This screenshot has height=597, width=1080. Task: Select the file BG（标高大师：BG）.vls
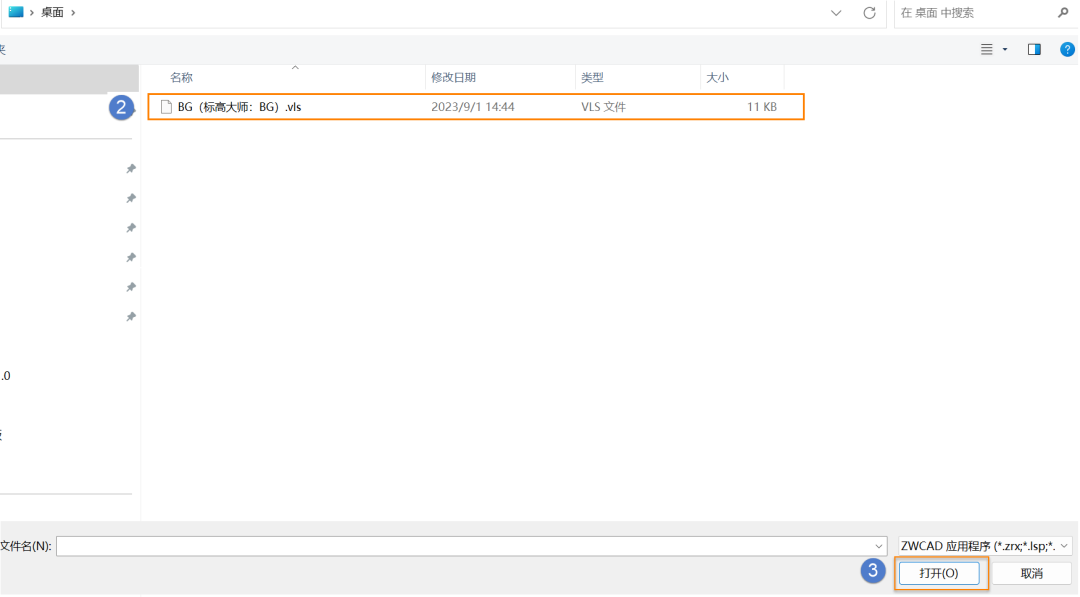[x=476, y=107]
